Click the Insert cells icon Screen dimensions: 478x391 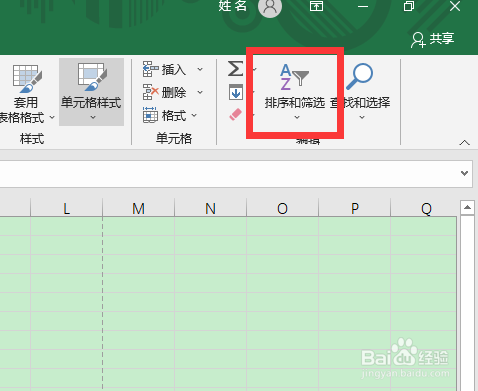pyautogui.click(x=150, y=69)
